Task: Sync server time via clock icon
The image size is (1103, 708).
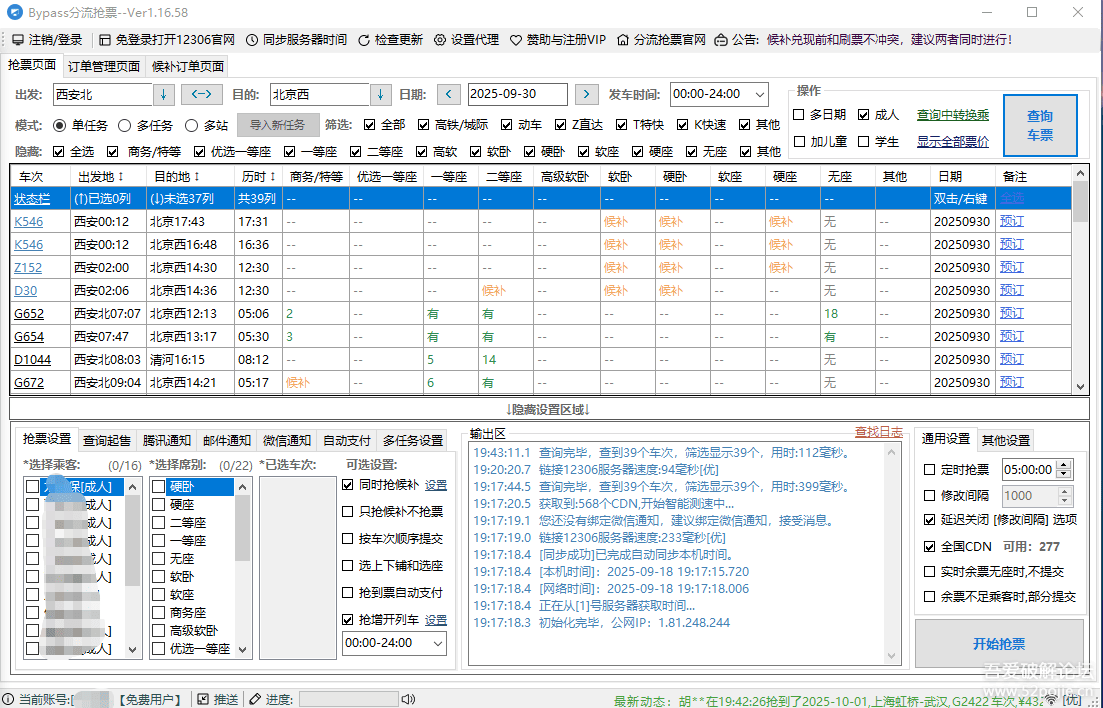Action: [x=252, y=40]
